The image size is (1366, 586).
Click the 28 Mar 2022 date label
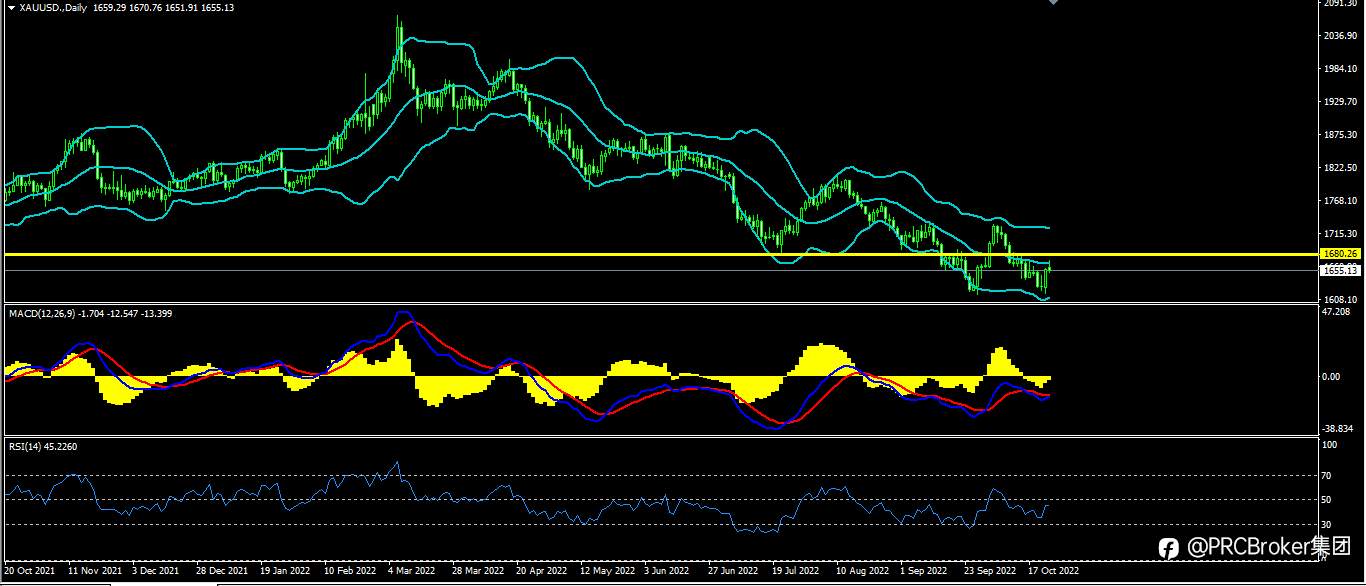[x=477, y=571]
